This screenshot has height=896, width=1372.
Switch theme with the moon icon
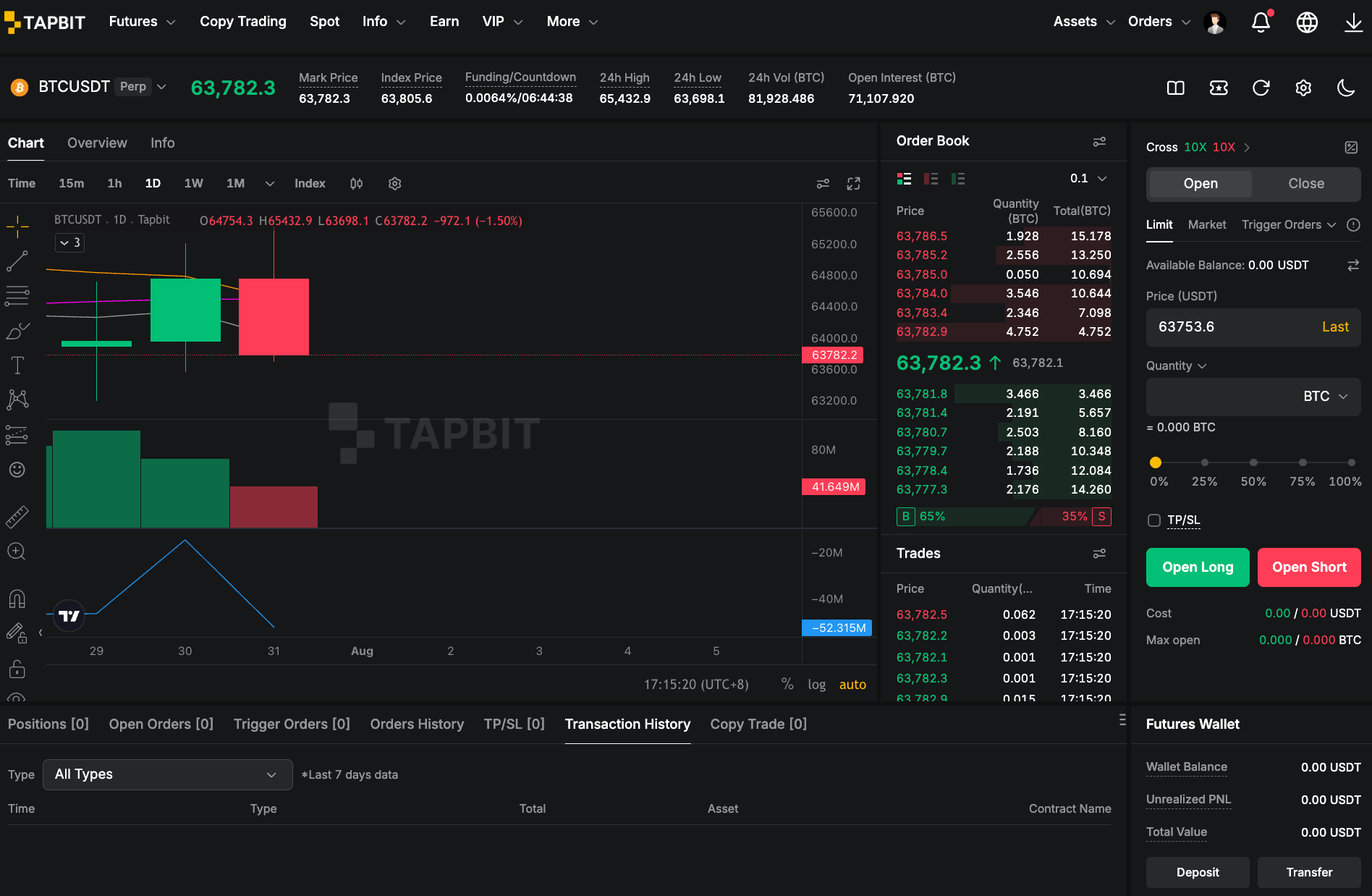pos(1346,88)
